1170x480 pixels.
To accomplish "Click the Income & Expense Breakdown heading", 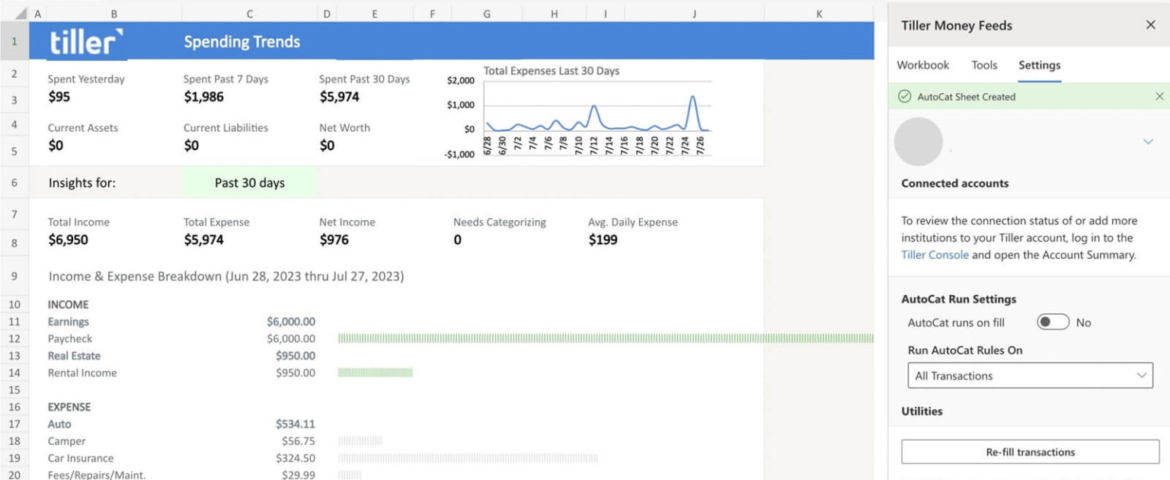I will tap(226, 276).
